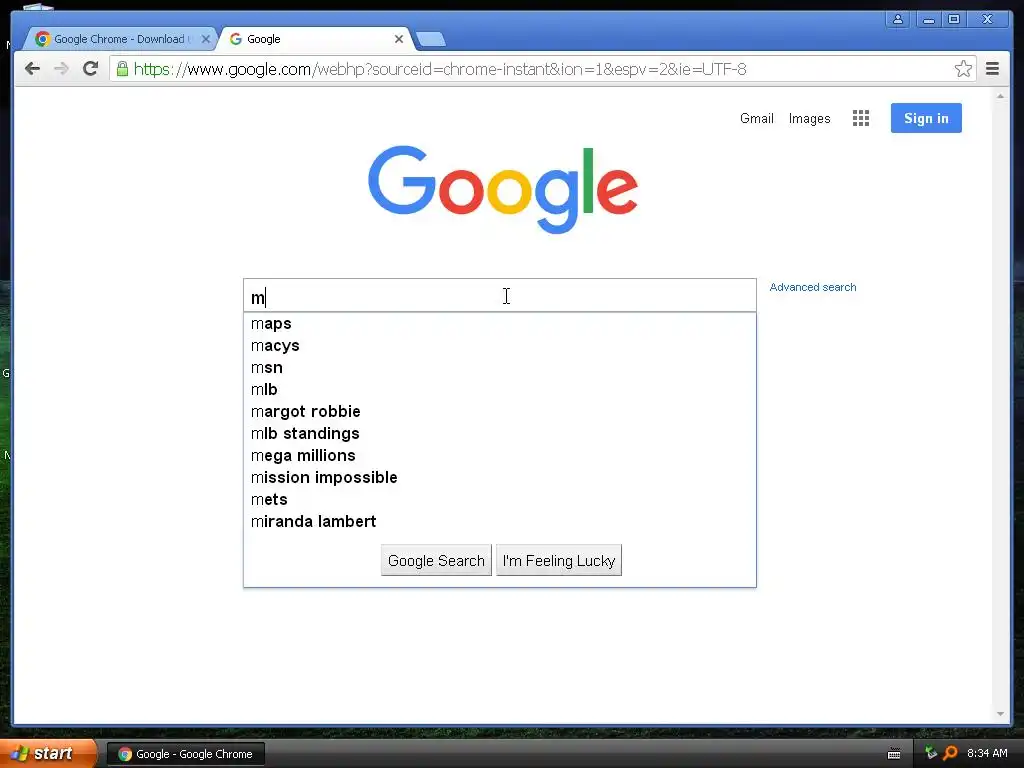Choose the "mega millions" suggestion
This screenshot has height=768, width=1024.
click(500, 456)
